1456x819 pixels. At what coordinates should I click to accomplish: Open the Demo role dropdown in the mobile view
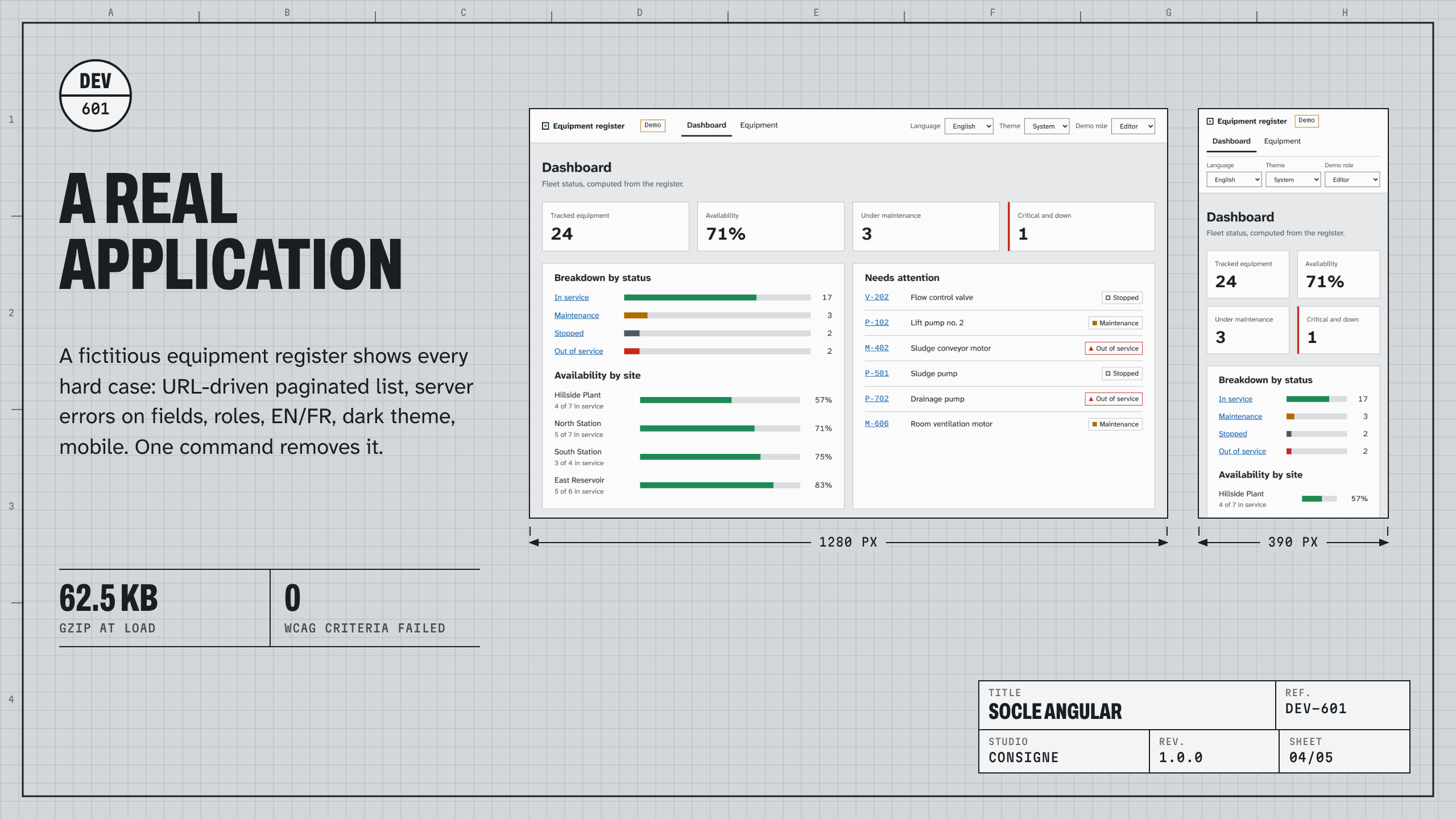point(1352,180)
